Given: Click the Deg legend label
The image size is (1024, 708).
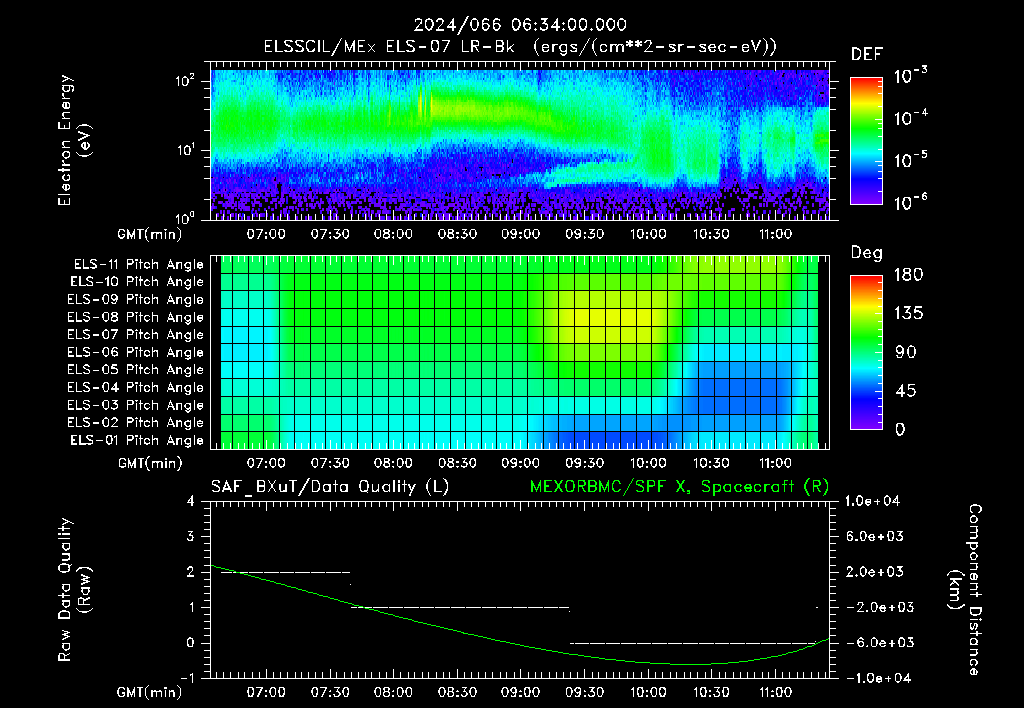Looking at the screenshot, I should click(867, 253).
